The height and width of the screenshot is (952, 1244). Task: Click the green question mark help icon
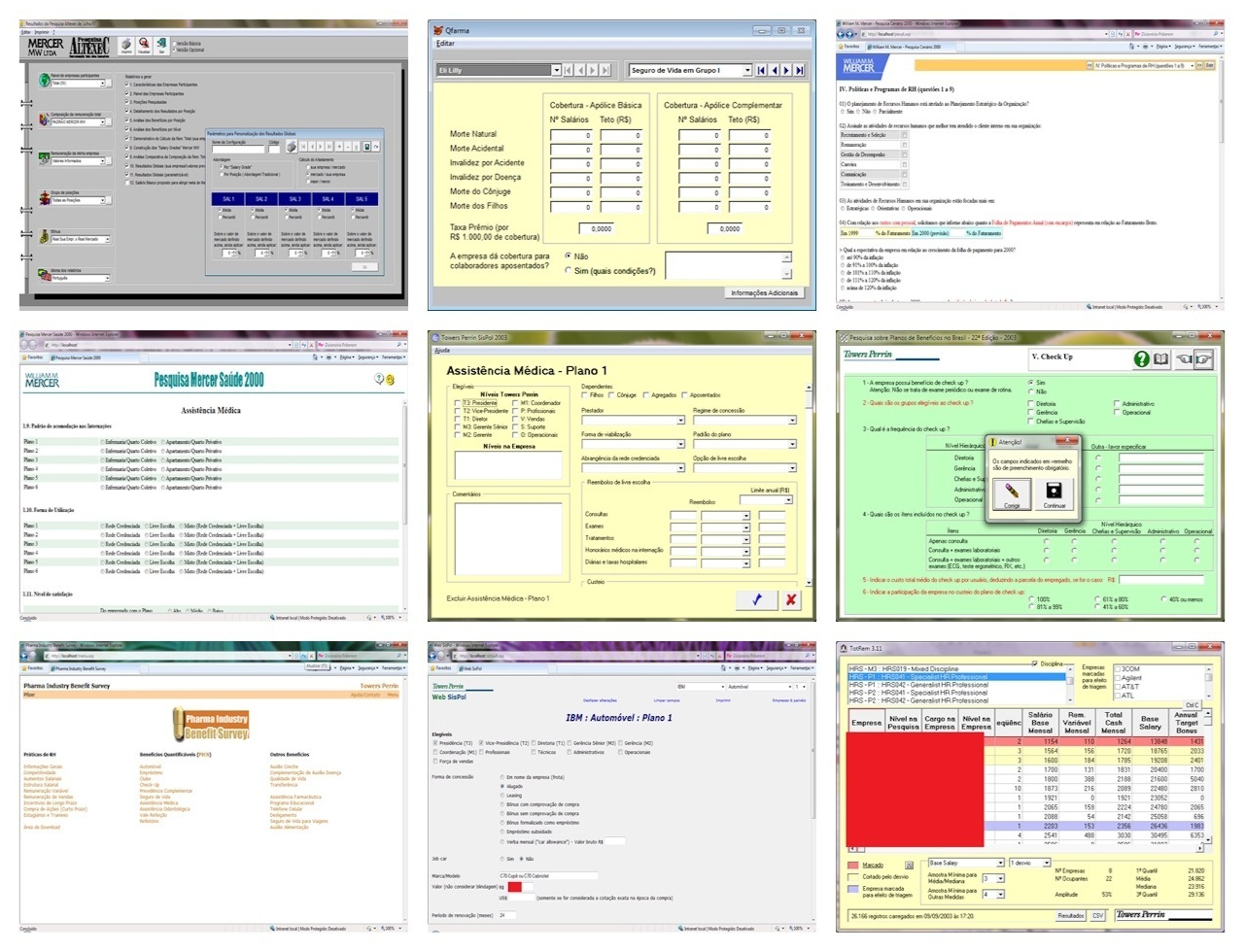1142,359
